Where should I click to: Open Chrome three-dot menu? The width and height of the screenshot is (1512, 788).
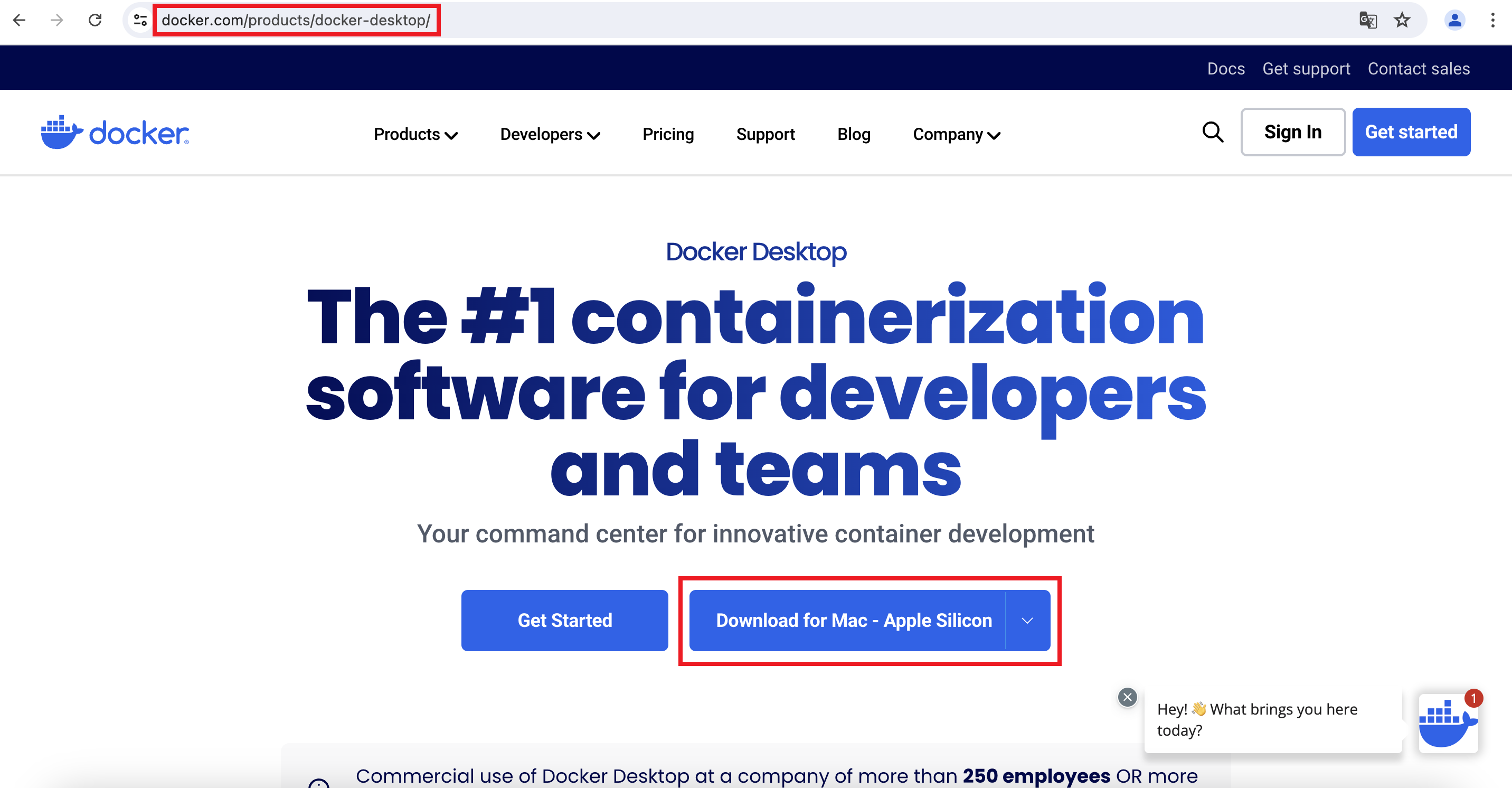click(1492, 20)
